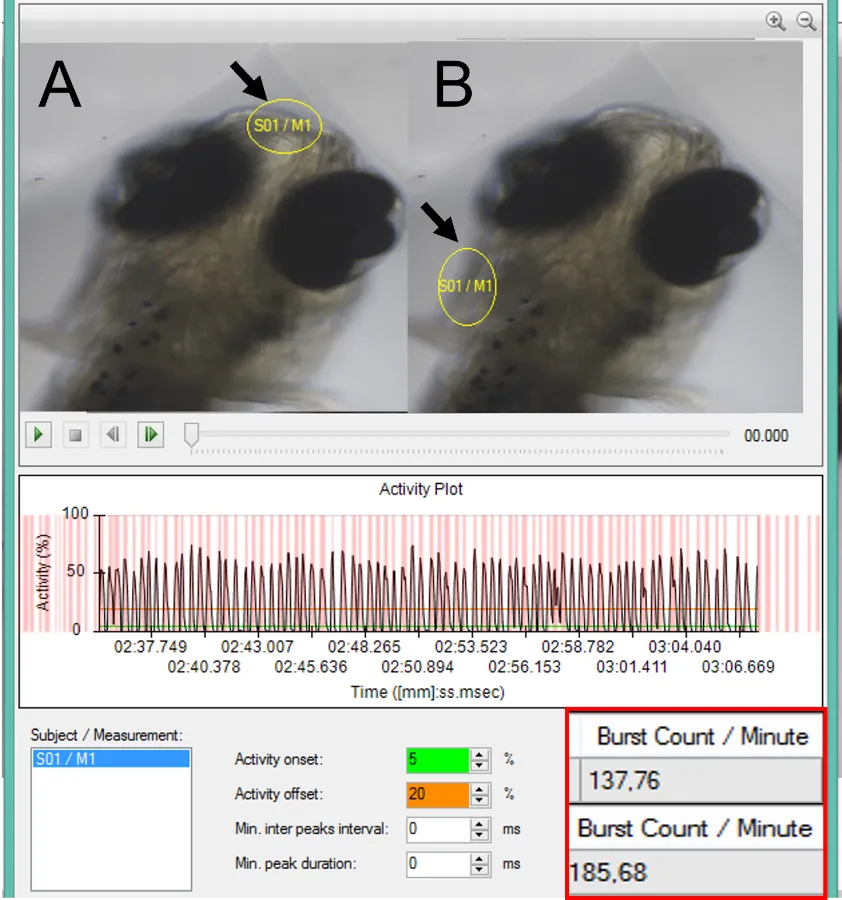
Task: Click the zoom out magnifier icon
Action: pos(806,21)
